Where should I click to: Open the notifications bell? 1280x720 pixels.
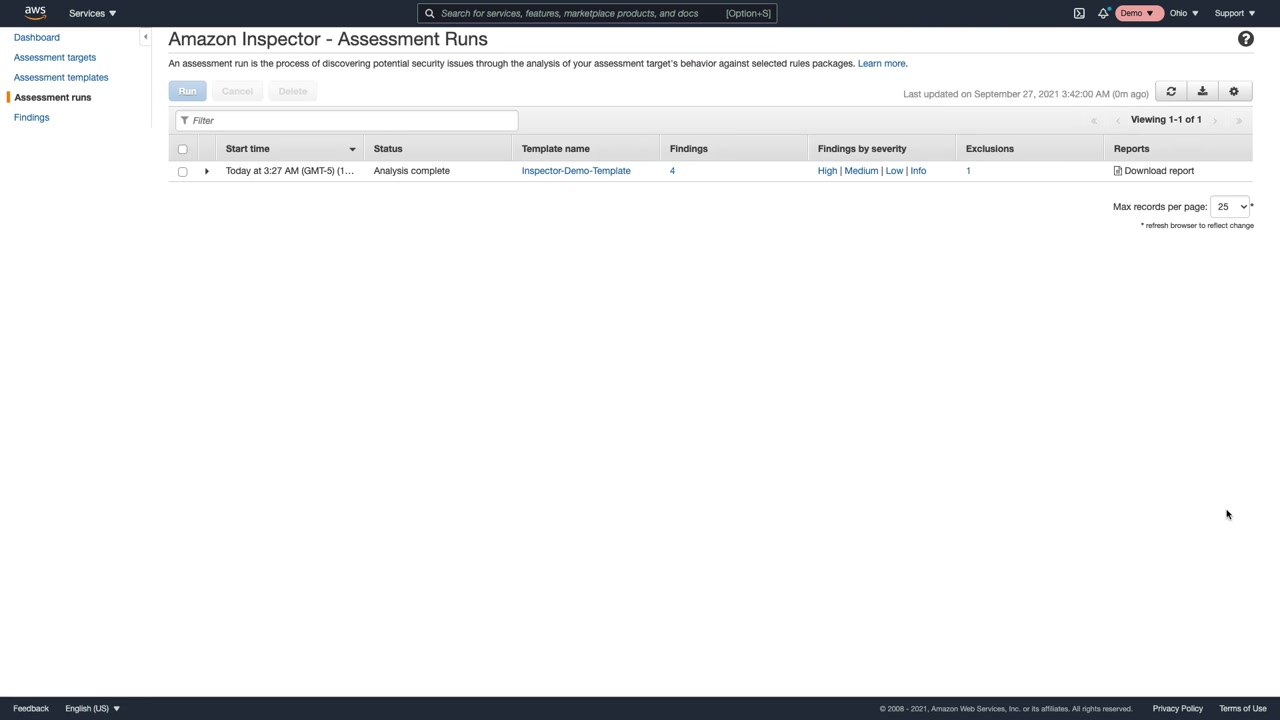point(1103,13)
